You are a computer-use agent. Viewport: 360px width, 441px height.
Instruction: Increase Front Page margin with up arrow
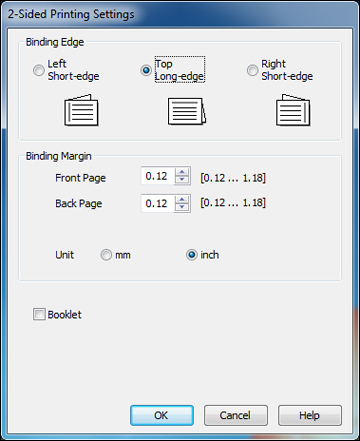point(182,172)
